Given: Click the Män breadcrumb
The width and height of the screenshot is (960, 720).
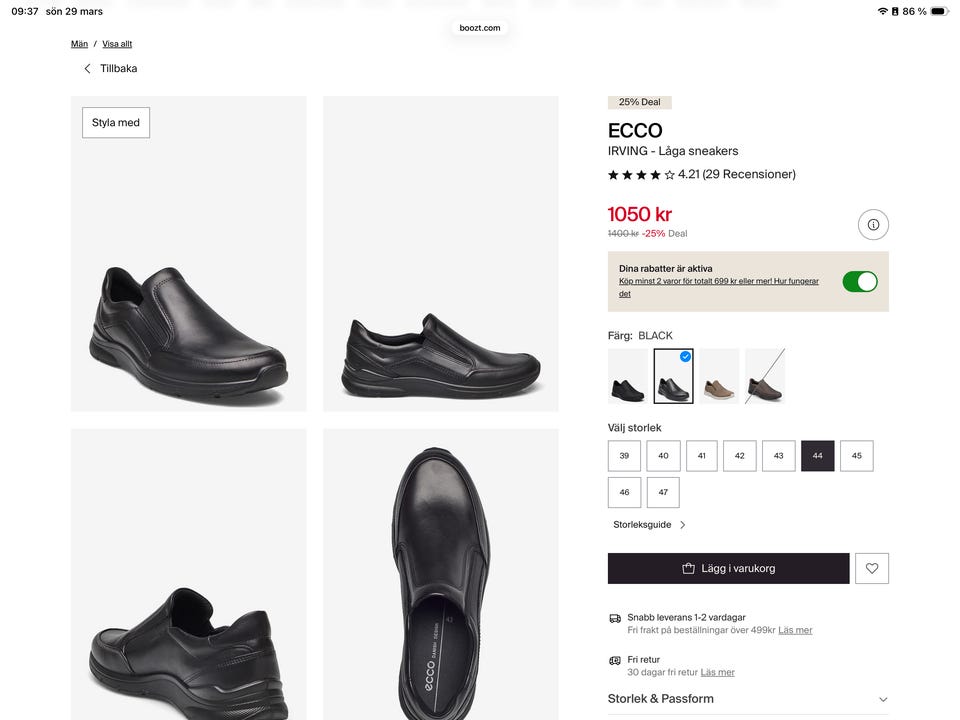Looking at the screenshot, I should (79, 44).
